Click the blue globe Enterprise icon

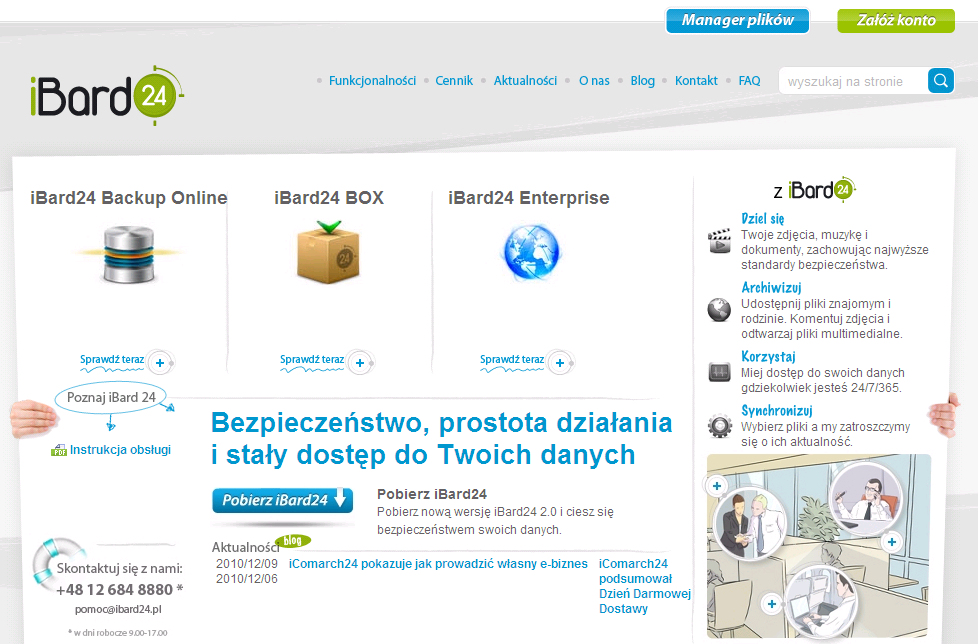pyautogui.click(x=531, y=252)
